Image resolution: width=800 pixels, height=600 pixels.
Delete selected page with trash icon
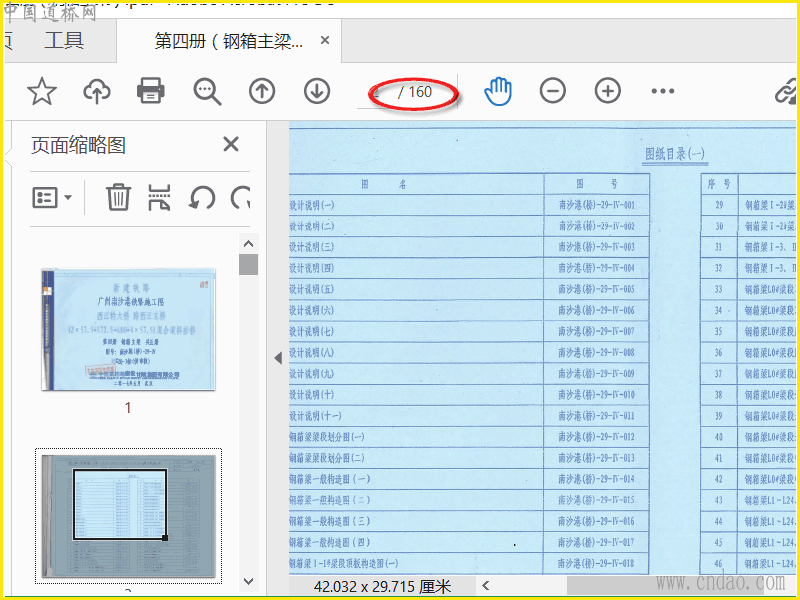(x=118, y=197)
